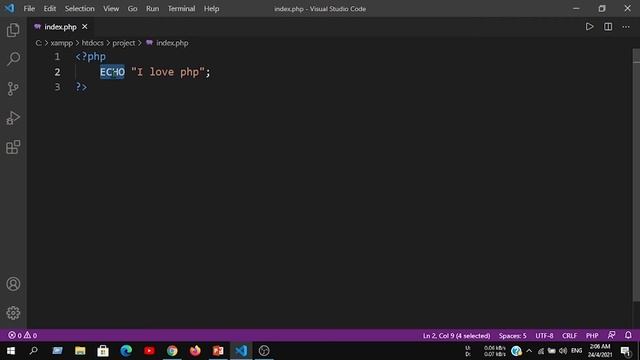
Task: Switch ENG input language in tray
Action: [576, 351]
